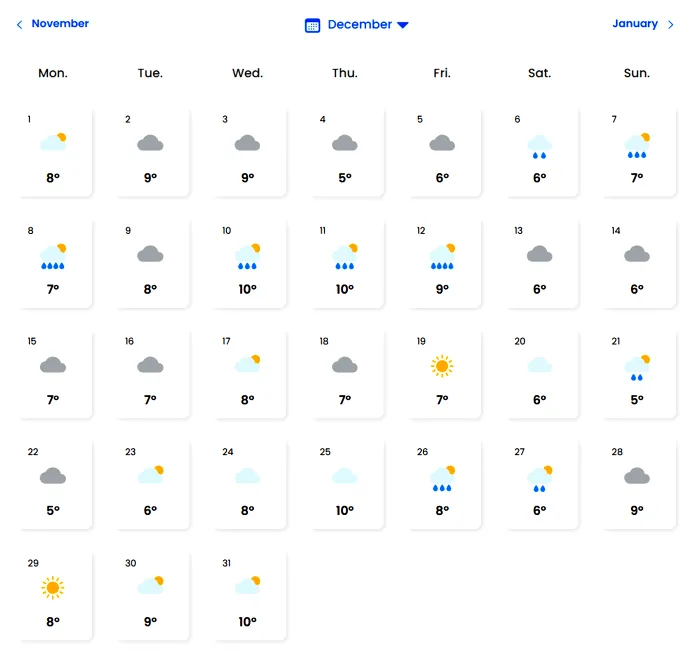Viewport: 700px width, 652px height.
Task: Select the December 10 day card
Action: pos(248,262)
